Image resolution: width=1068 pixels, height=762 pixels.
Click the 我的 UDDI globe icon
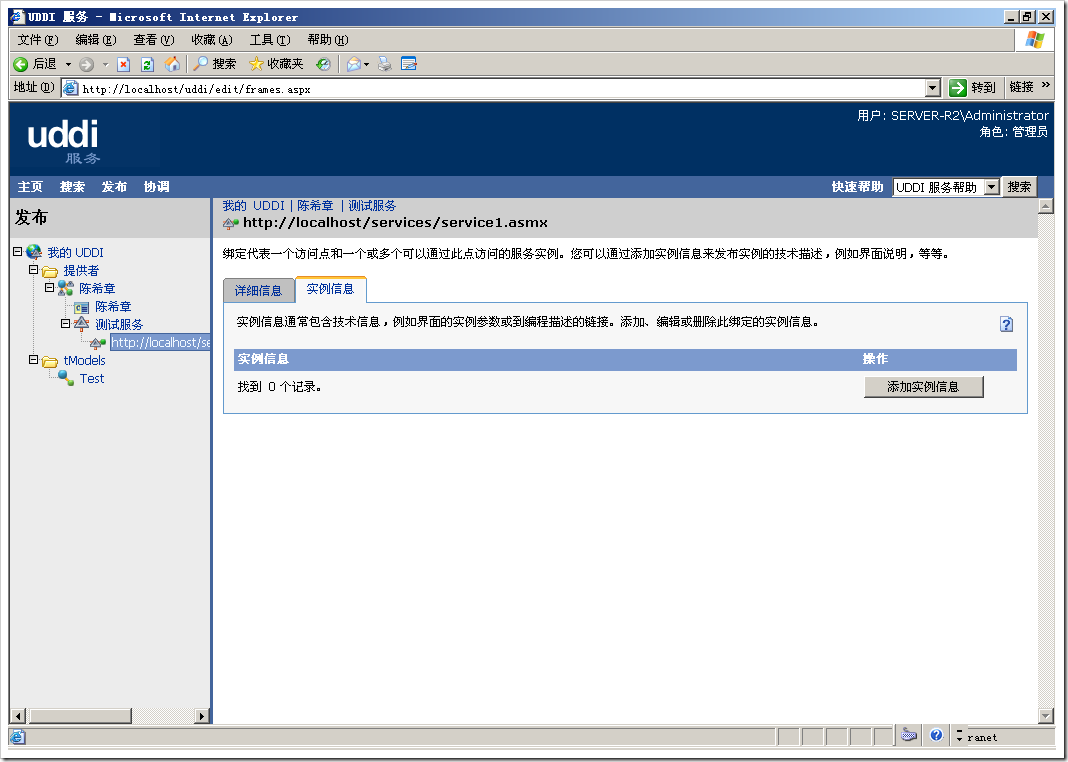[34, 252]
